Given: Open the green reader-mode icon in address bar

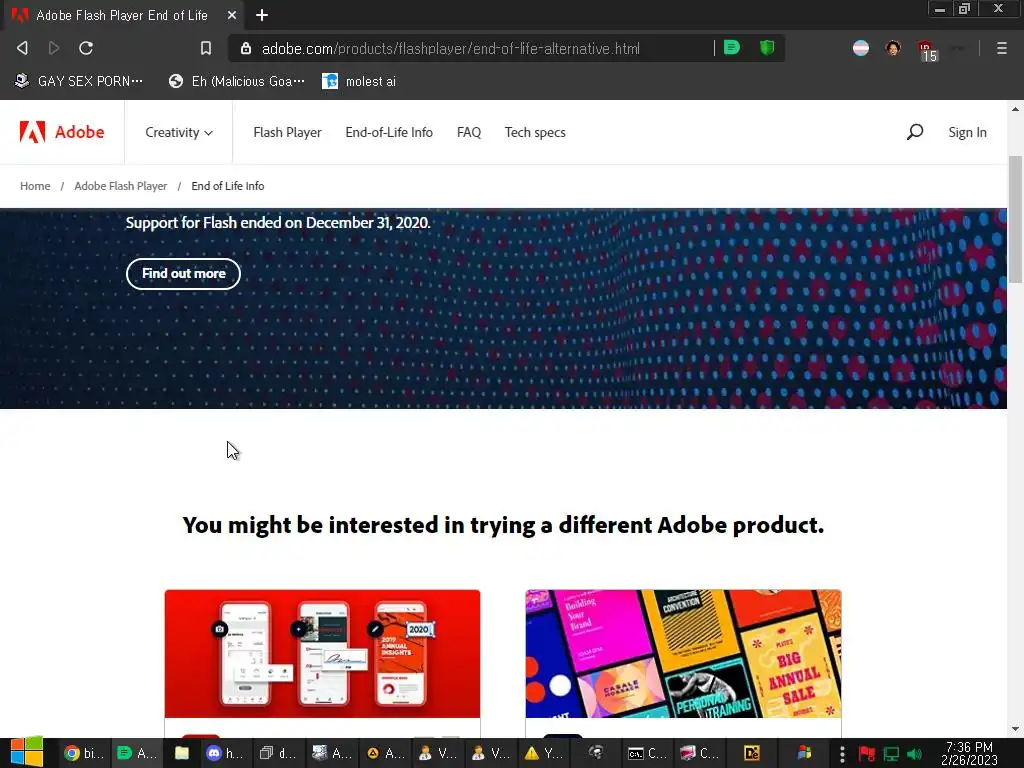Looking at the screenshot, I should click(x=732, y=48).
